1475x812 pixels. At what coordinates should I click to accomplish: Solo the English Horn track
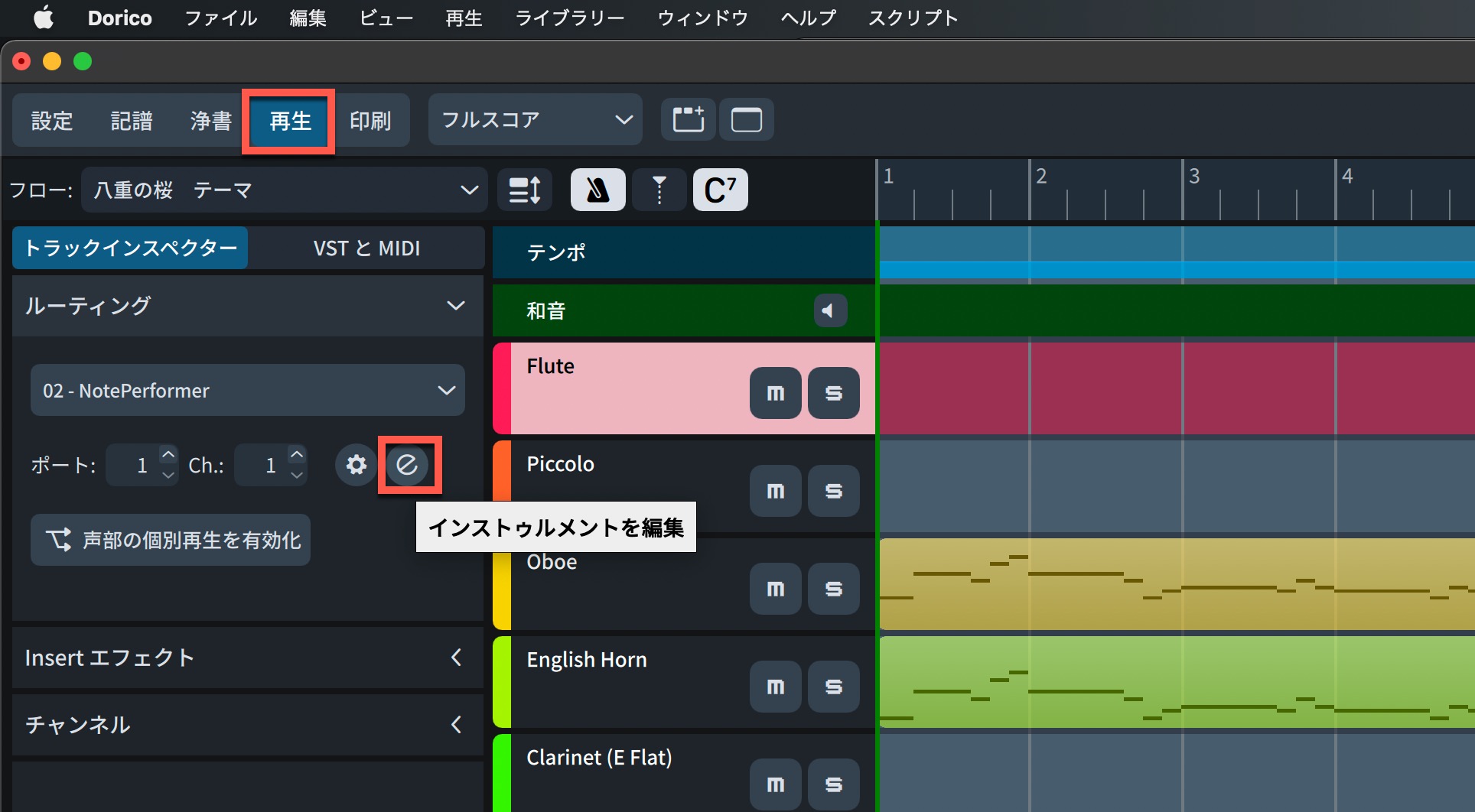point(834,687)
